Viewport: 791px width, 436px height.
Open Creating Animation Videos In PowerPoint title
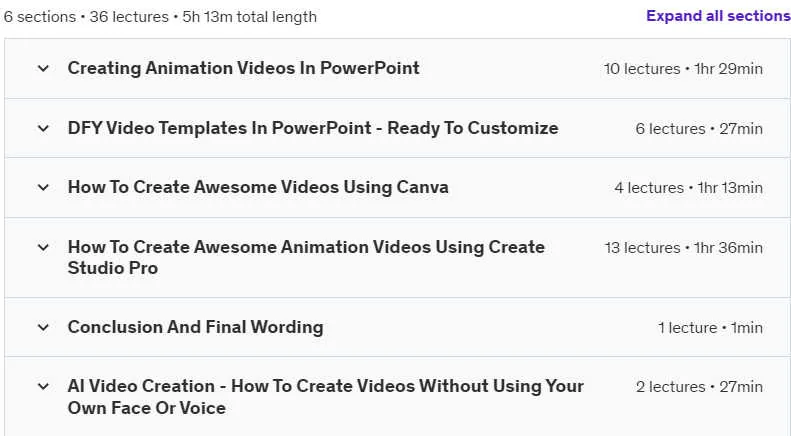click(243, 68)
